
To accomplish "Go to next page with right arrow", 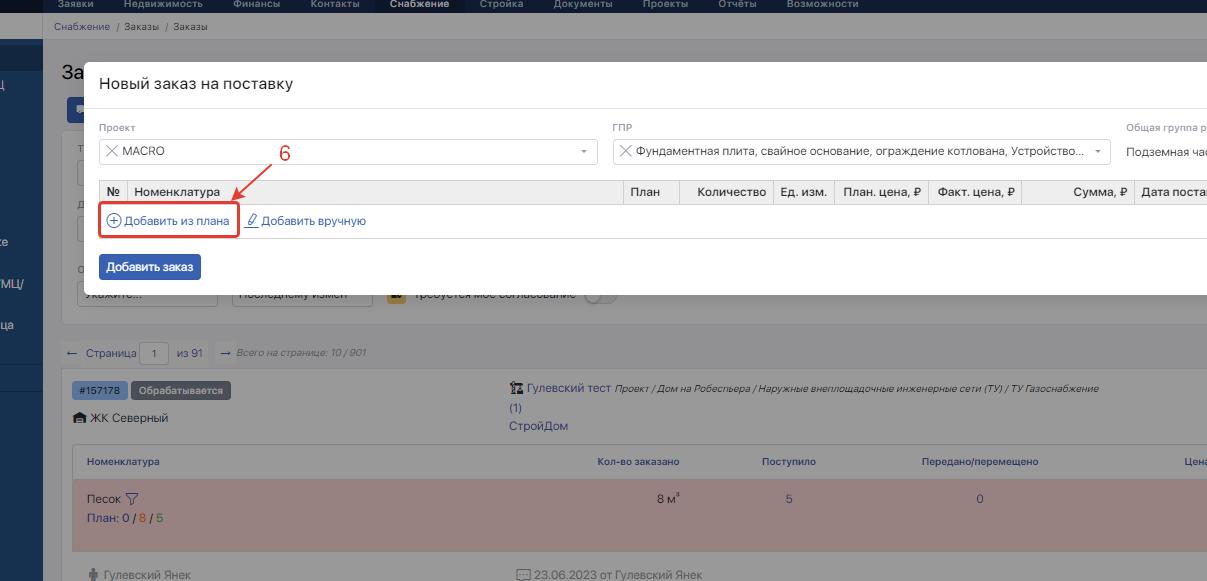I will [x=225, y=353].
